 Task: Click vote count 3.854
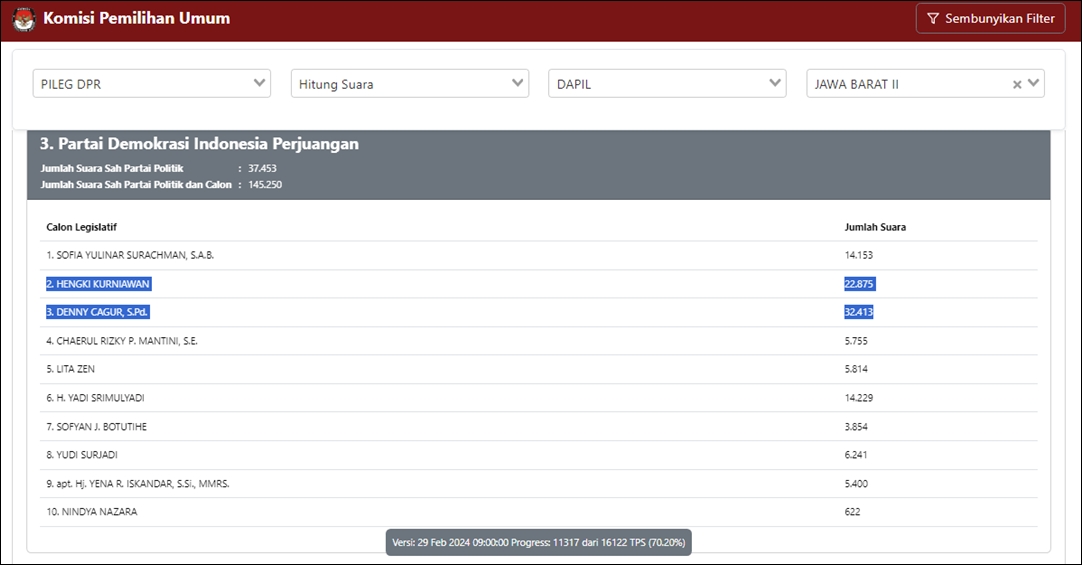856,427
